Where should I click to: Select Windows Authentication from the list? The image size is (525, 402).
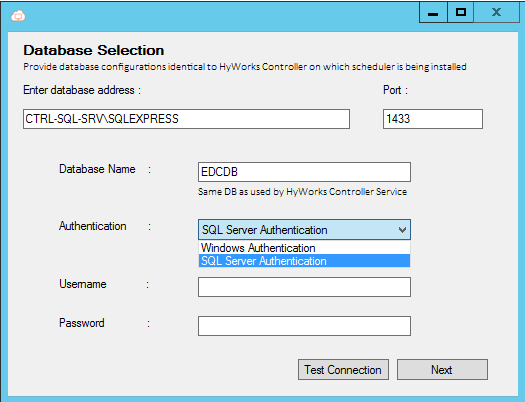[304, 248]
